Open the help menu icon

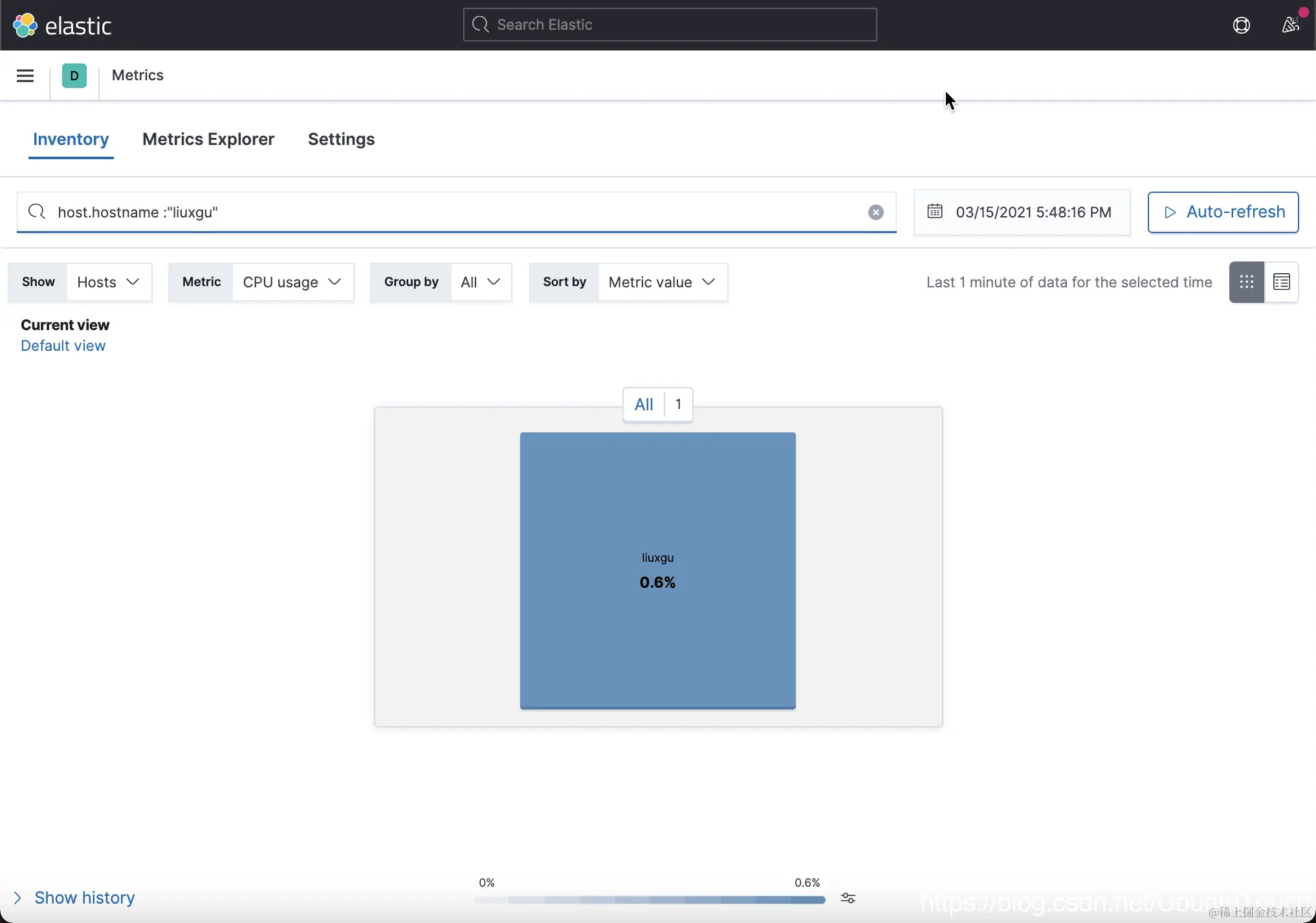pos(1241,25)
